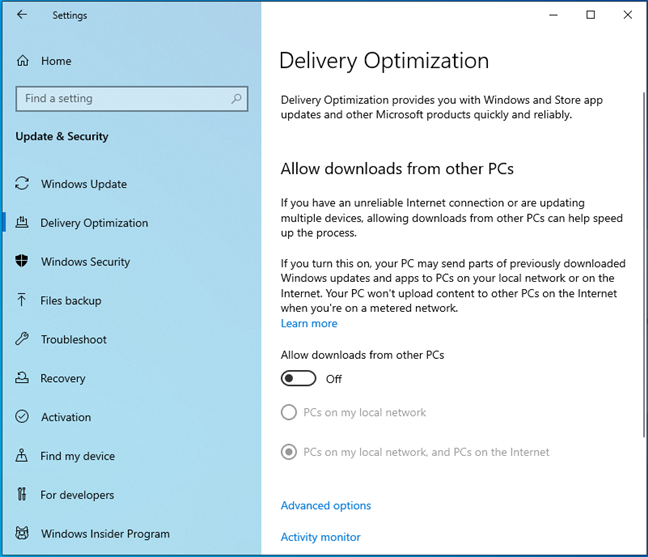Minimize the Settings window
Viewport: 648px width, 557px height.
[553, 15]
